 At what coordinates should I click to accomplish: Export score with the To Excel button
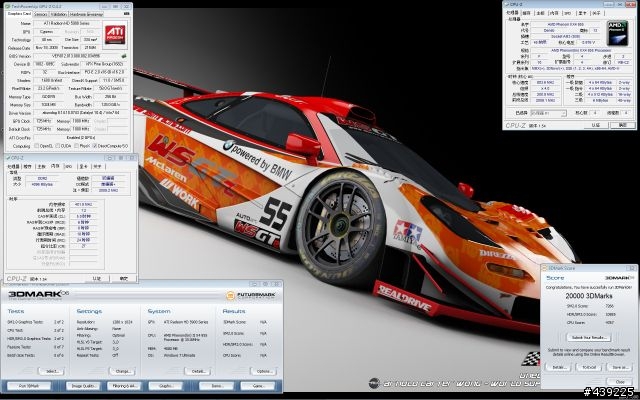pyautogui.click(x=589, y=367)
